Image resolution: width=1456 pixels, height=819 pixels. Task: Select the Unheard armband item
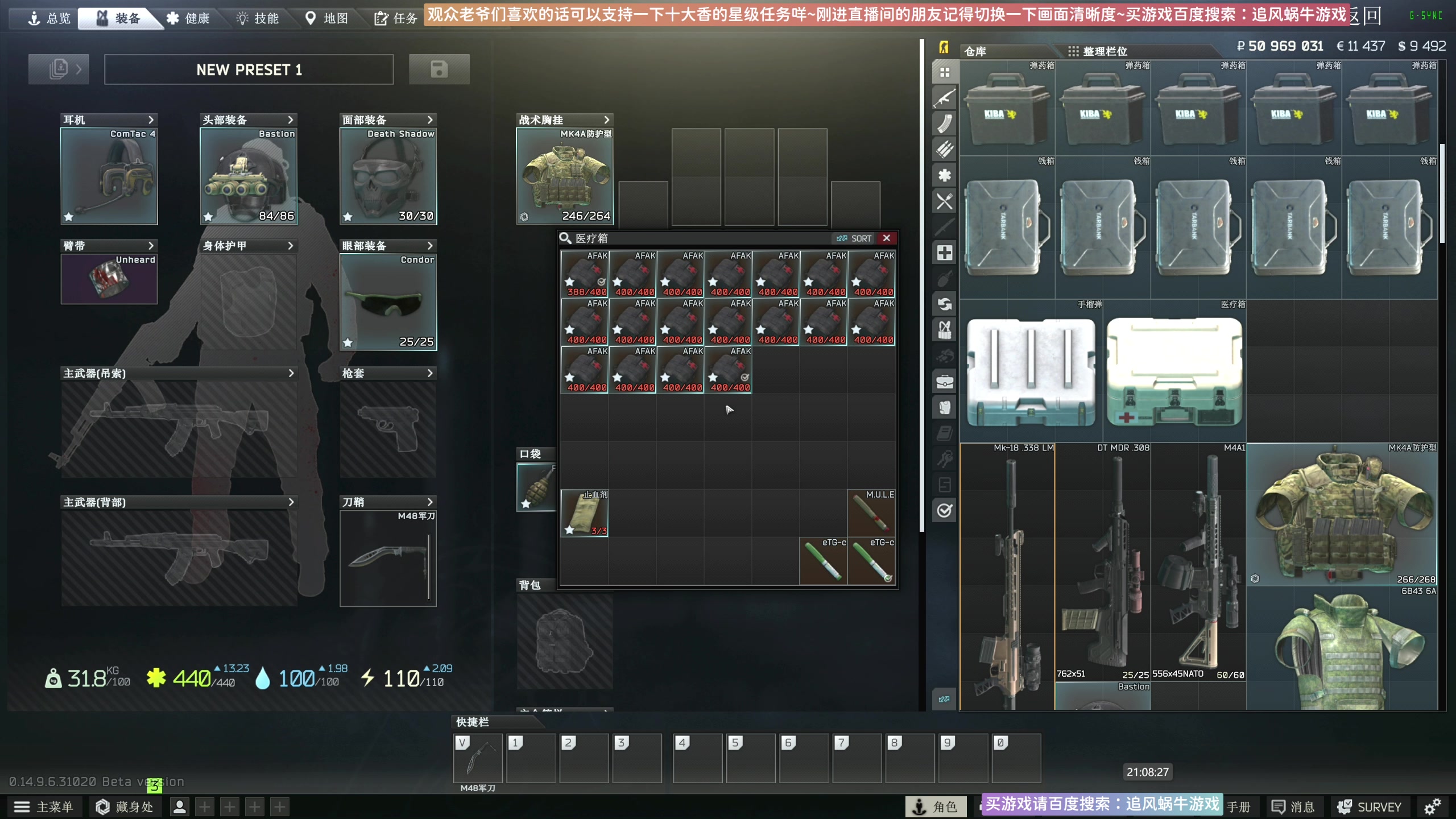click(x=109, y=279)
